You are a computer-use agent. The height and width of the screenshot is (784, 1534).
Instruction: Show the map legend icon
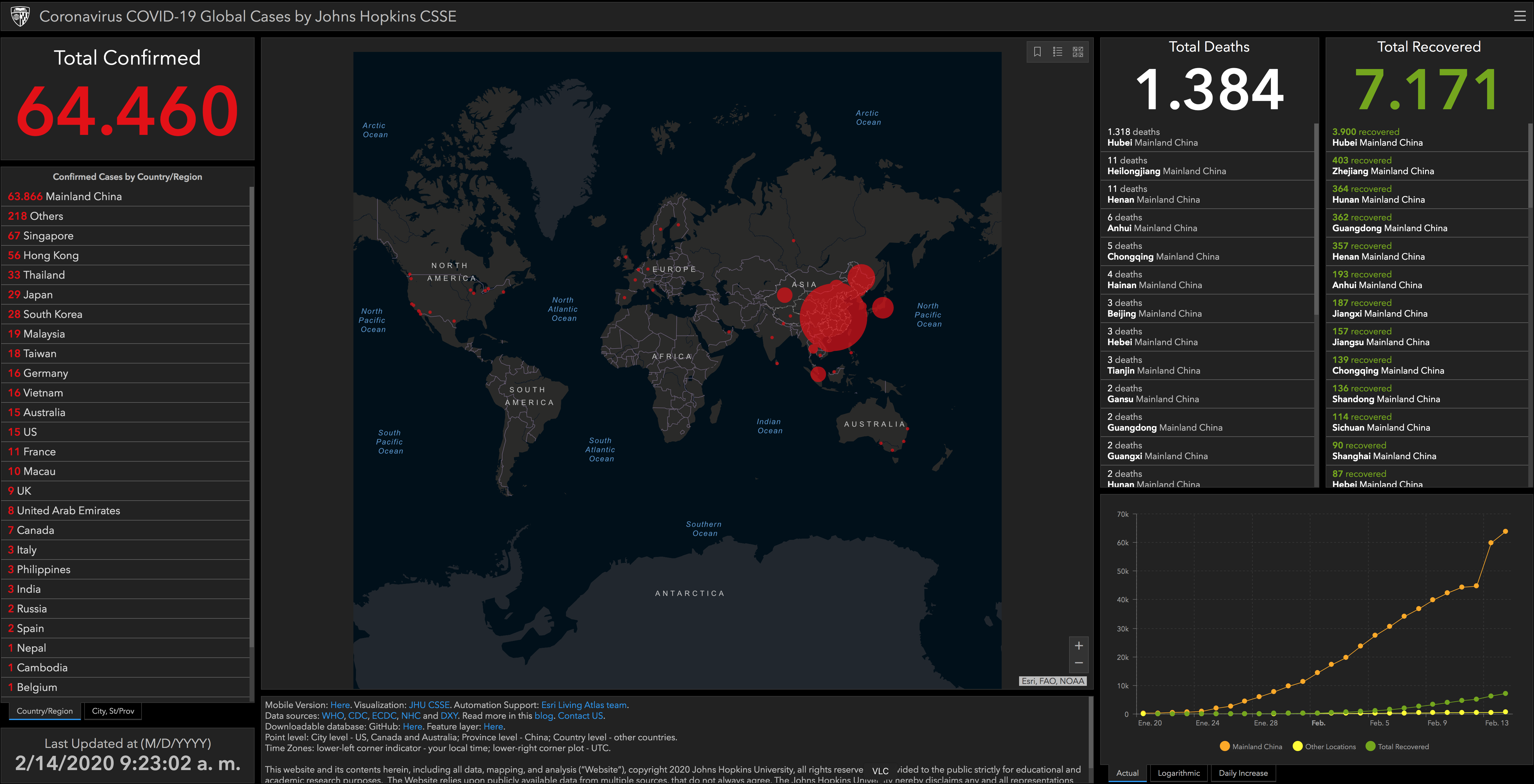[x=1058, y=52]
